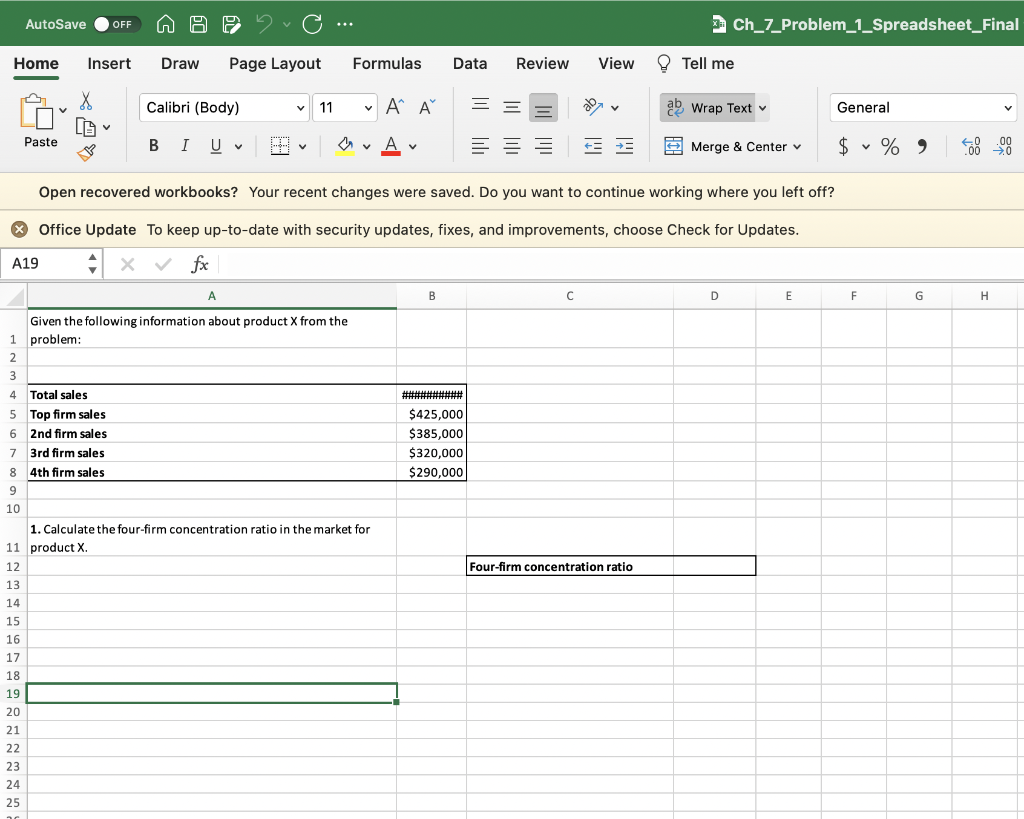
Task: Switch to the Draw tab
Action: 180,63
